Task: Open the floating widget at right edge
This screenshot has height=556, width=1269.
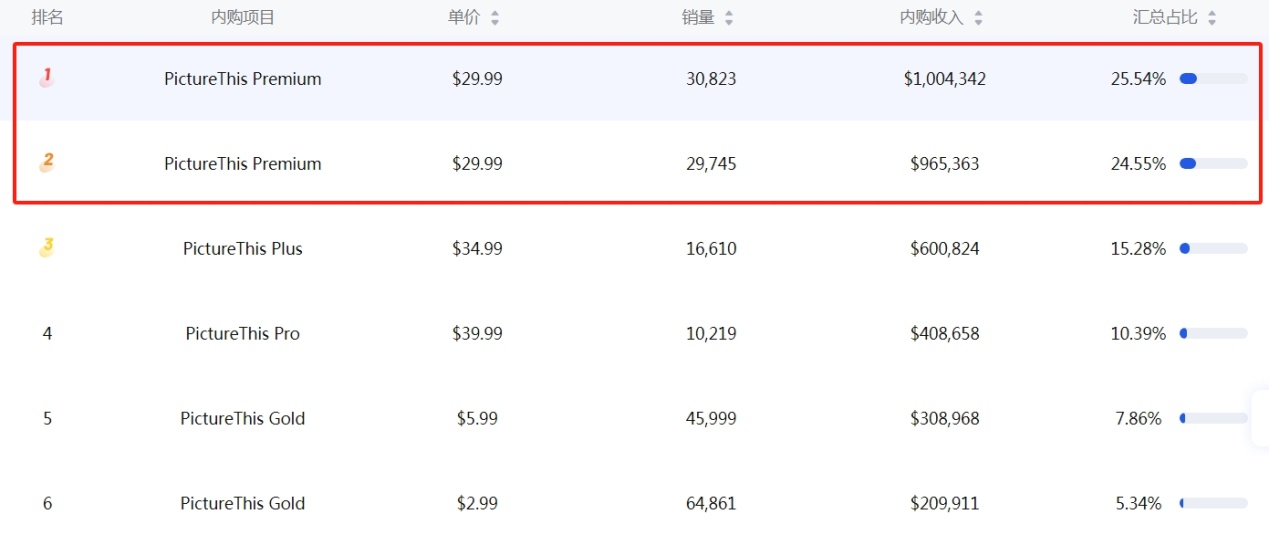Action: 1259,418
